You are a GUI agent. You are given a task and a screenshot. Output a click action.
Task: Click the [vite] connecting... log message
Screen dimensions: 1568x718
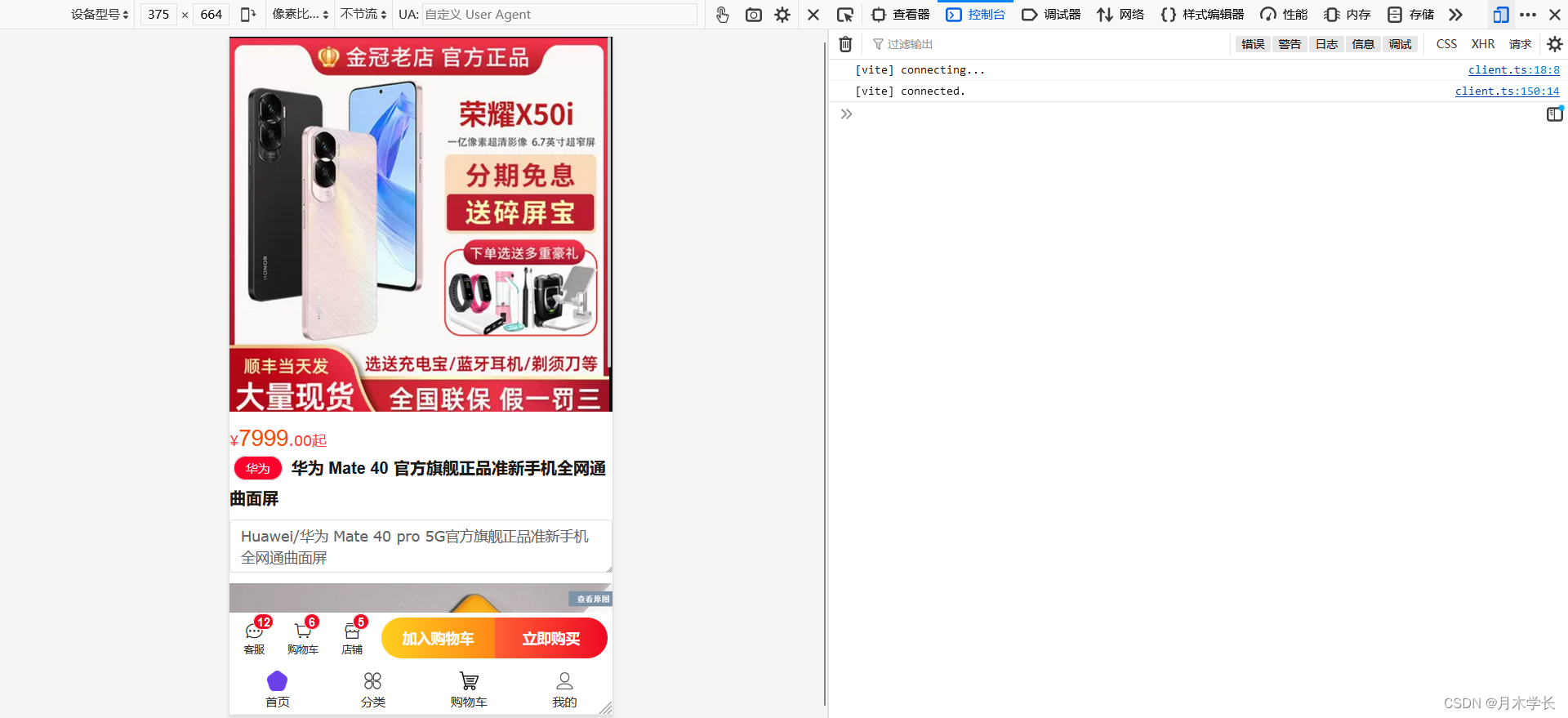click(920, 70)
